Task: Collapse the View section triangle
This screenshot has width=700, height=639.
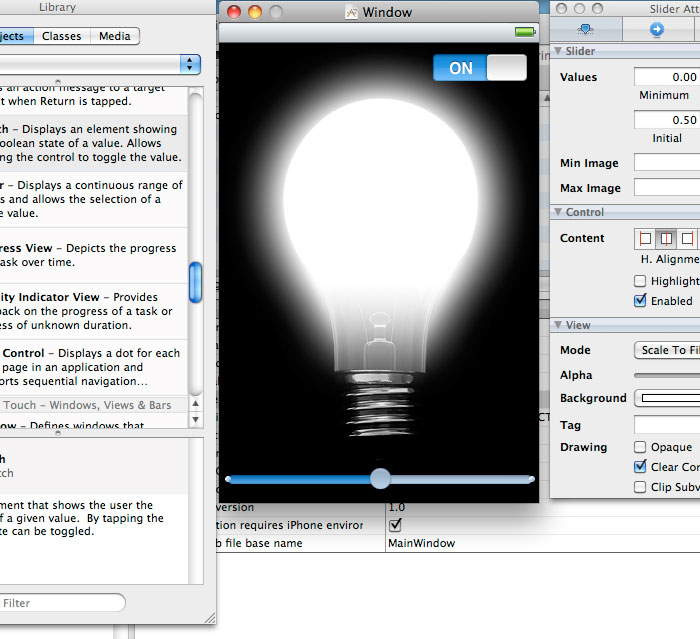Action: [x=558, y=325]
